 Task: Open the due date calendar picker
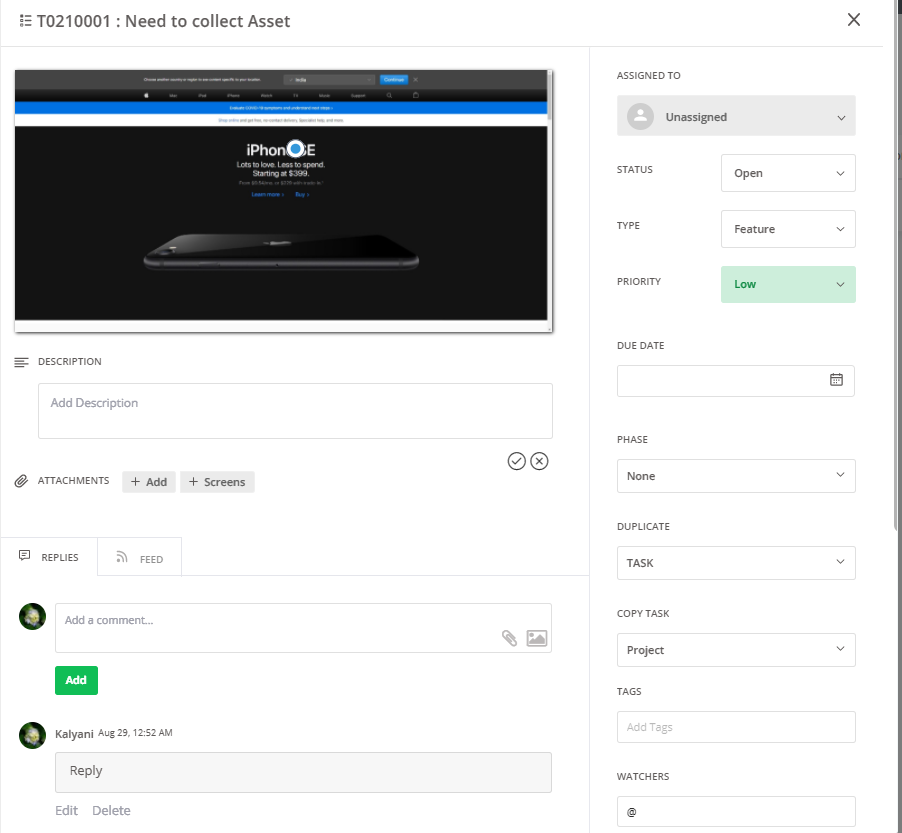tap(836, 380)
